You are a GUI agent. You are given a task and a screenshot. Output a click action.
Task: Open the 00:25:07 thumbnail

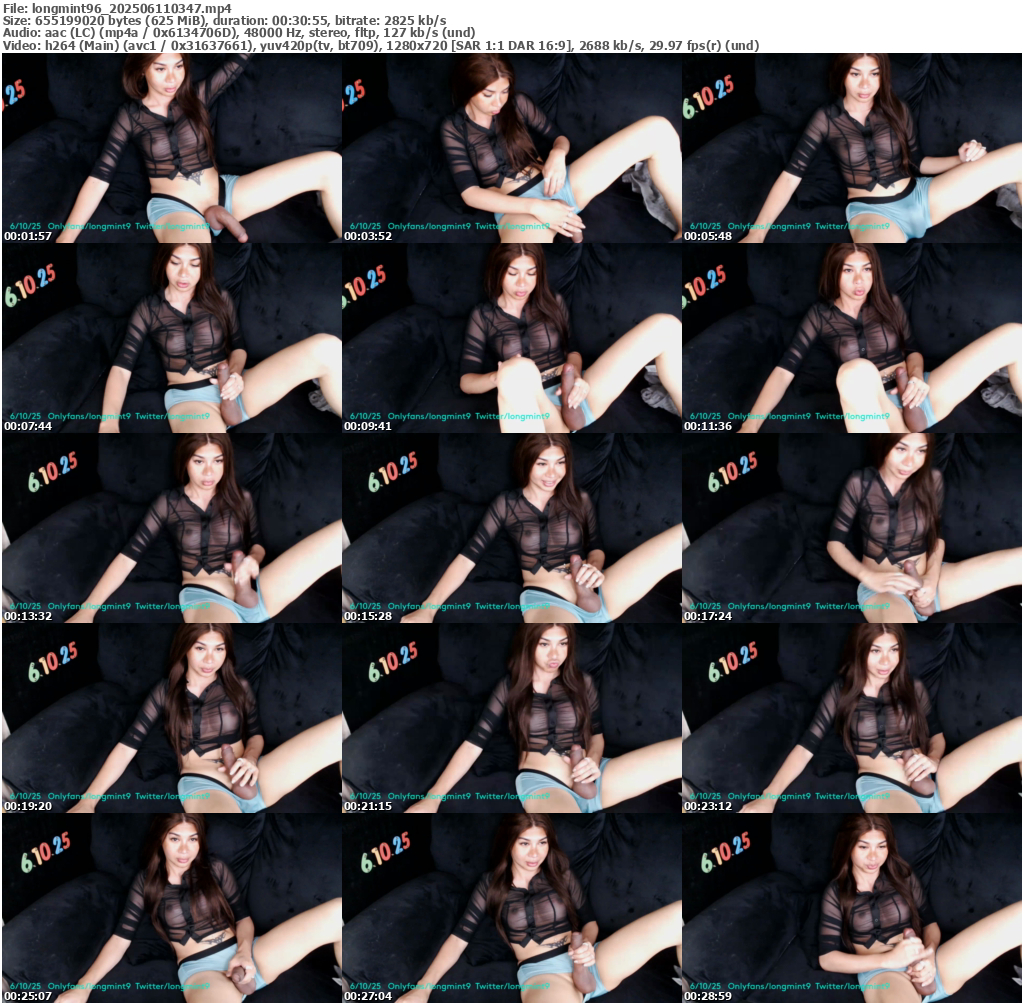(171, 908)
